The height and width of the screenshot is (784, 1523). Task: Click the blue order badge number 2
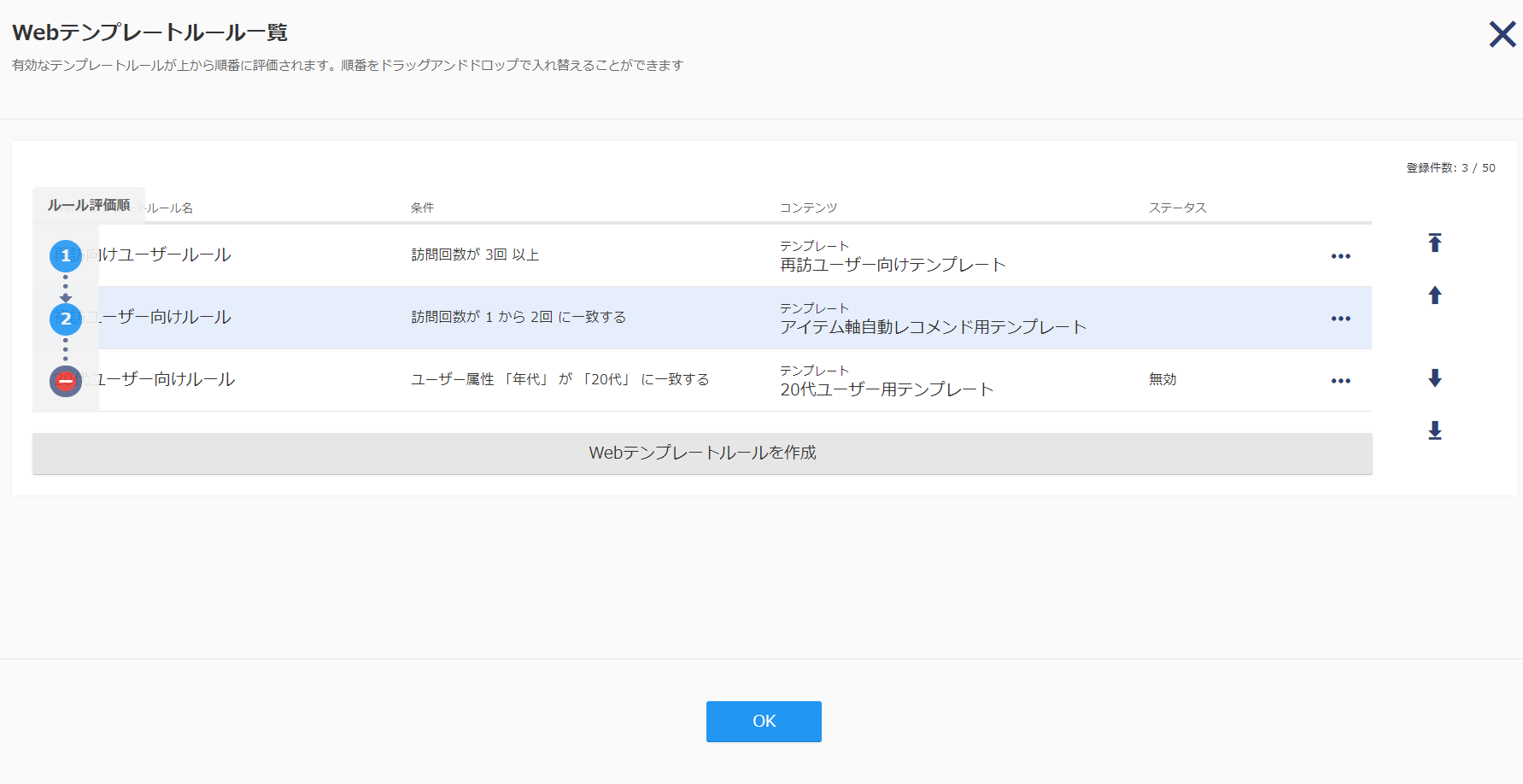click(66, 319)
